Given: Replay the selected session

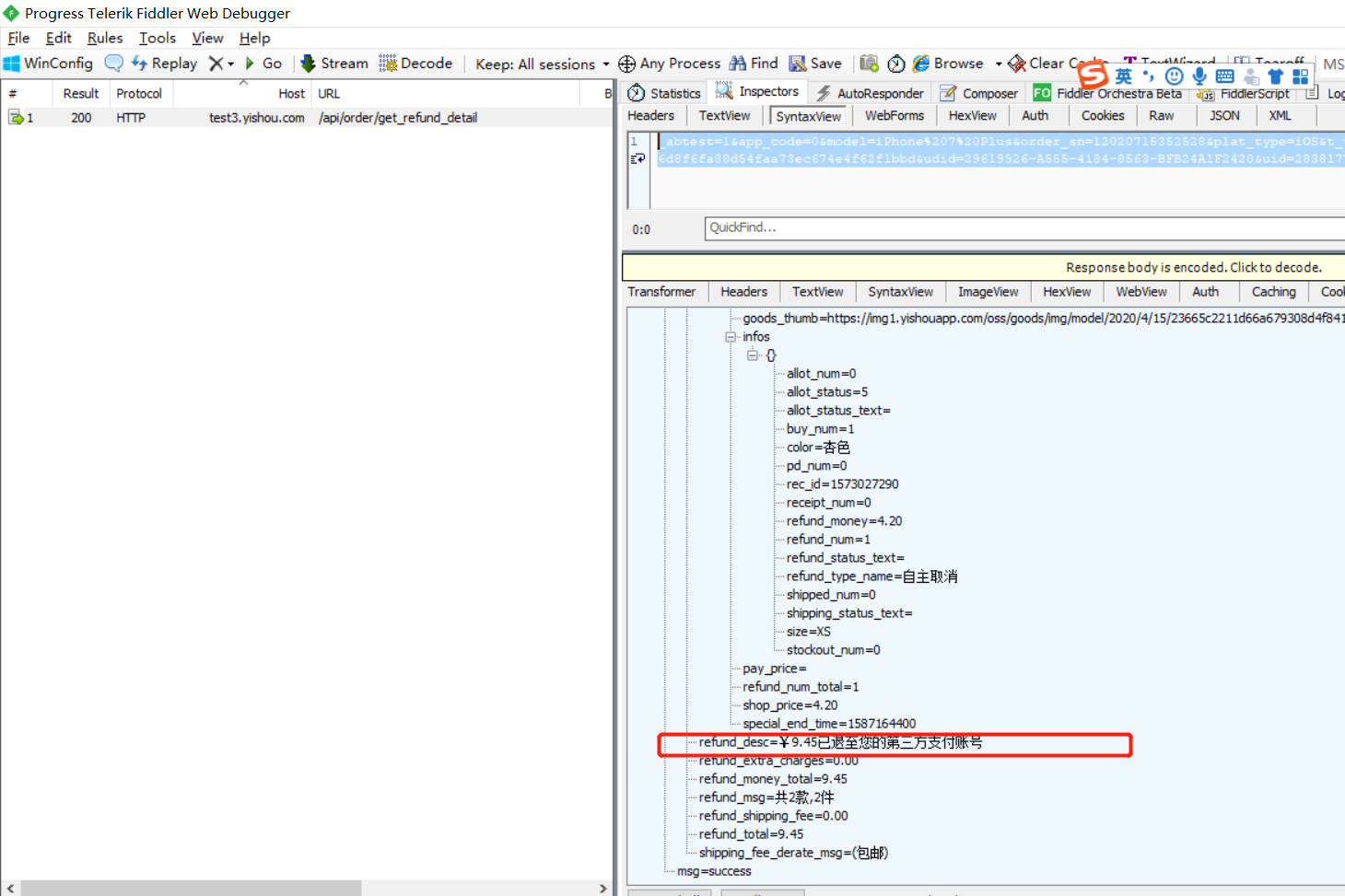Looking at the screenshot, I should [x=164, y=64].
